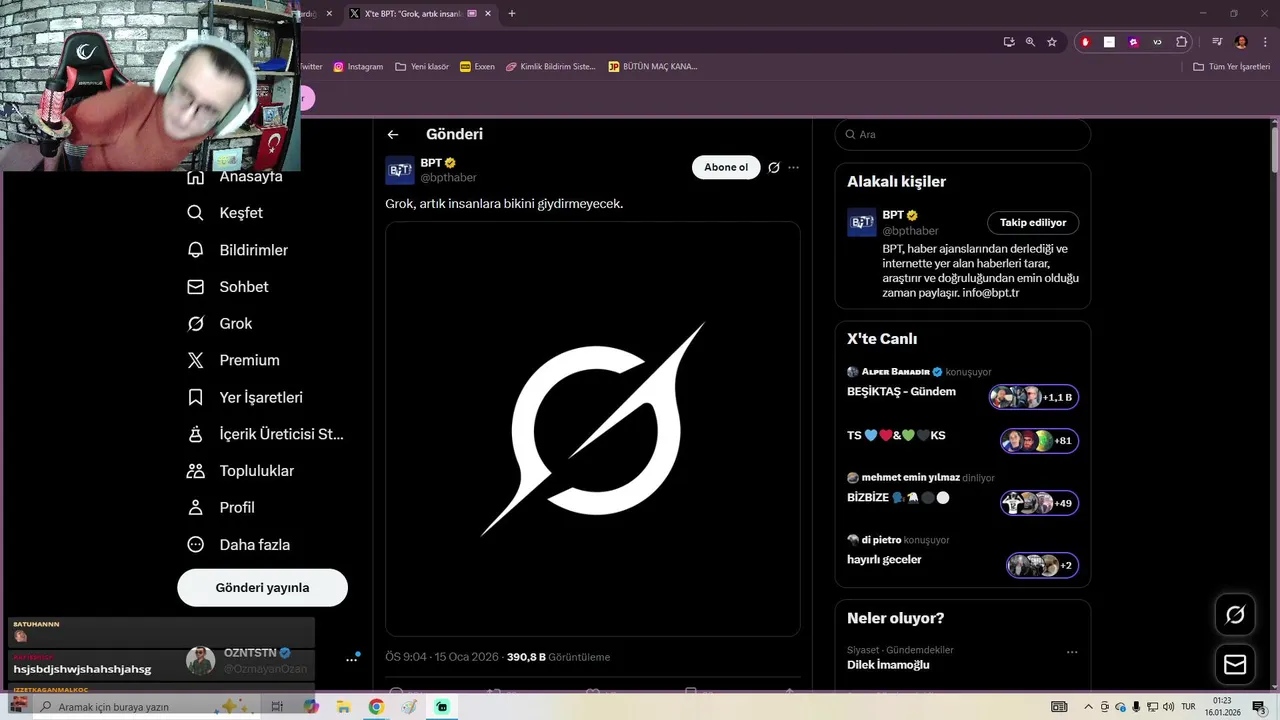
Task: Expand hidden system tray icons chevron
Action: (x=1088, y=707)
